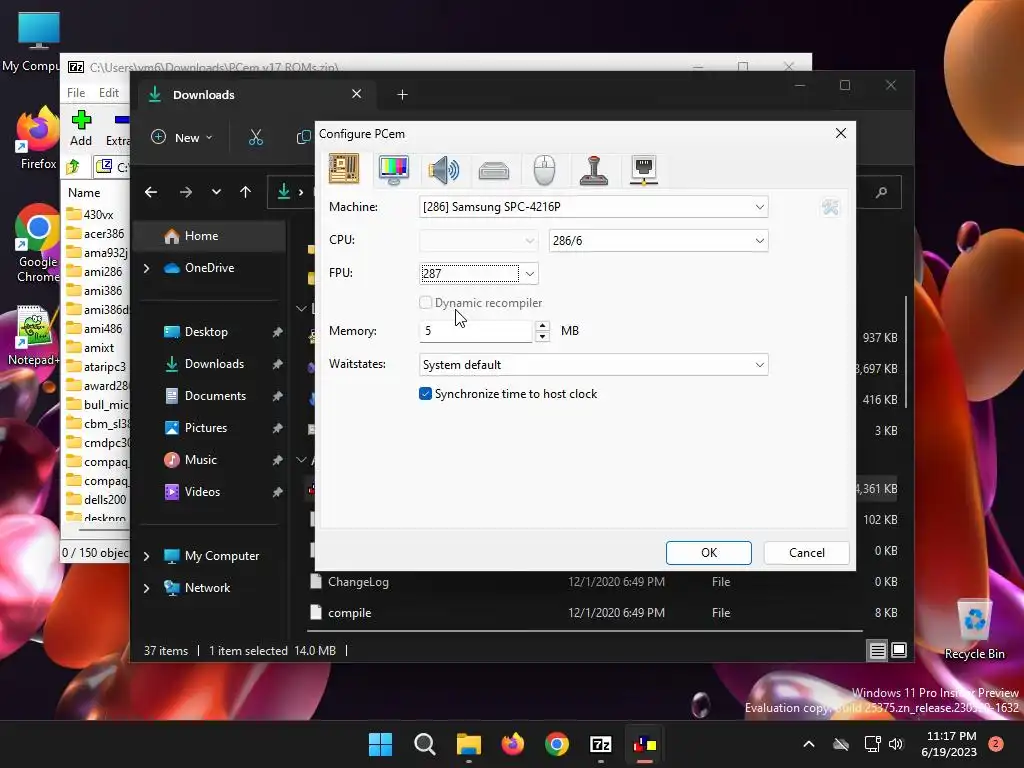Open the Drives settings tab
This screenshot has width=1024, height=768.
494,170
